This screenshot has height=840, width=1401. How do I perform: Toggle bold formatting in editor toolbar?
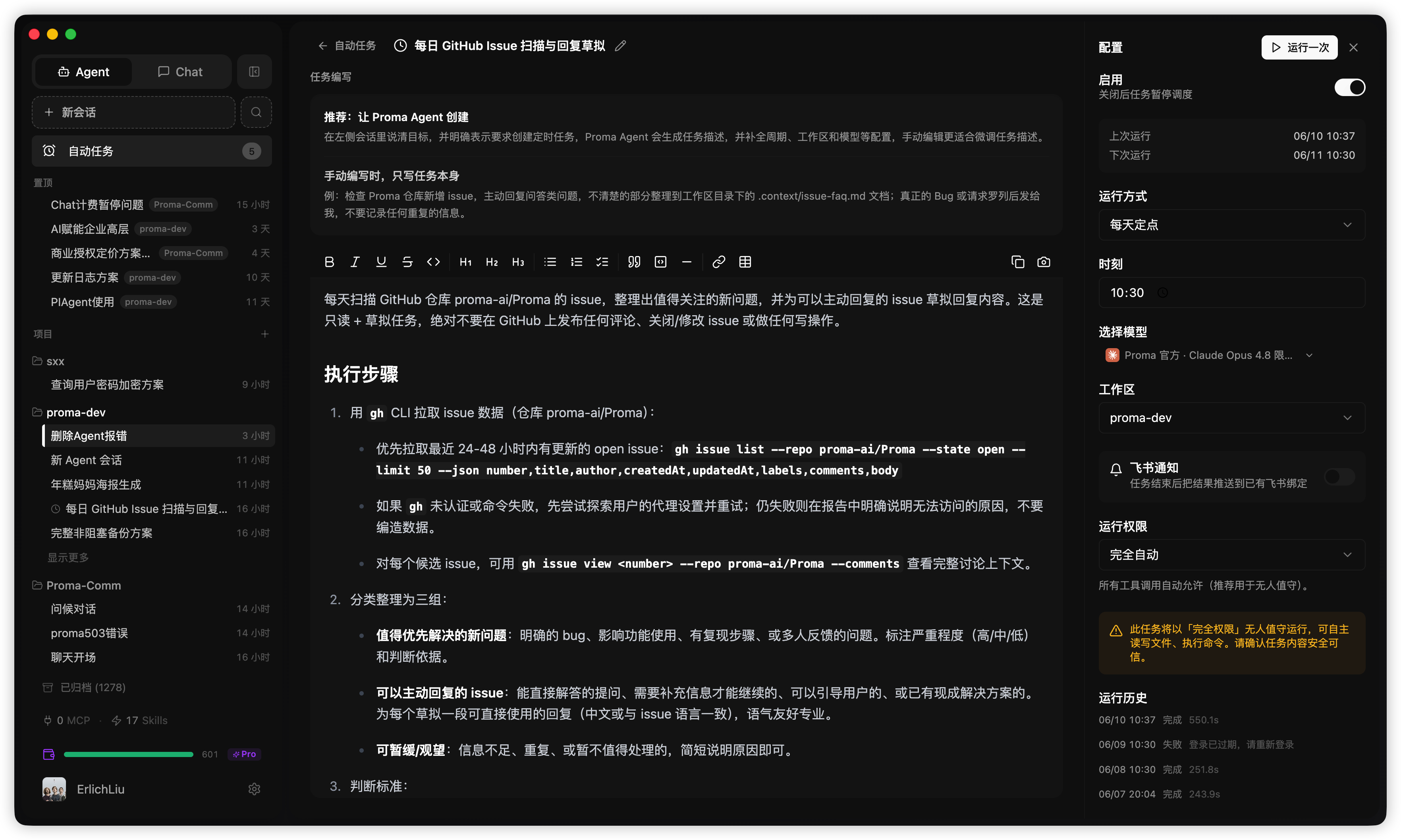(330, 262)
